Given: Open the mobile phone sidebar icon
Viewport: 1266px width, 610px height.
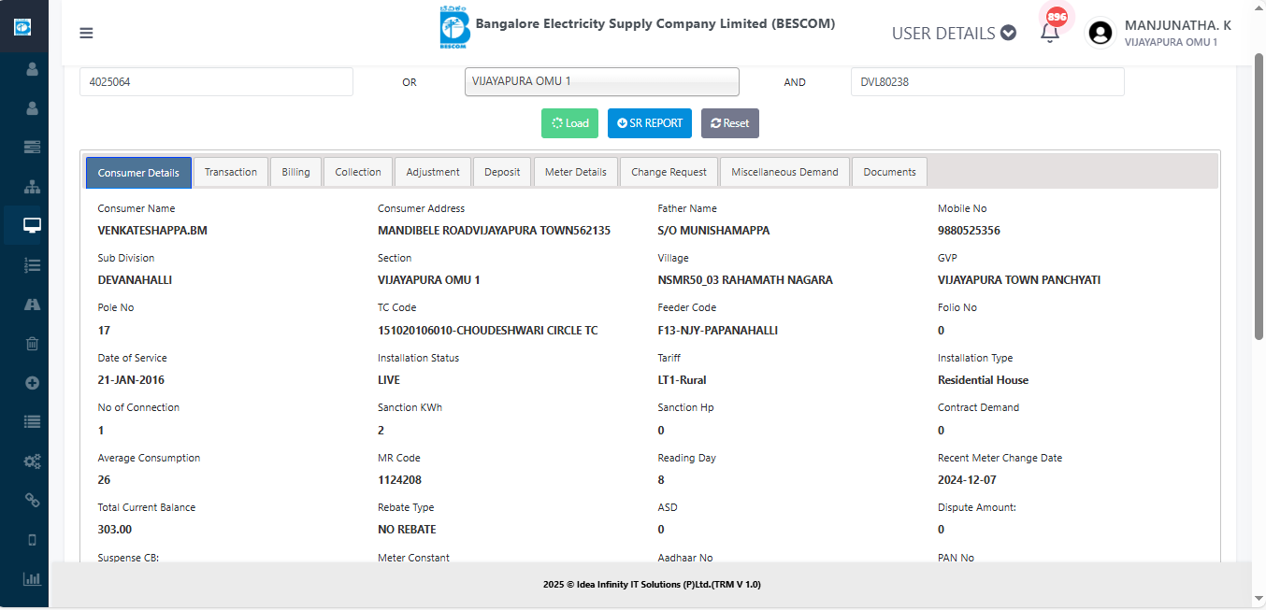Looking at the screenshot, I should point(32,540).
